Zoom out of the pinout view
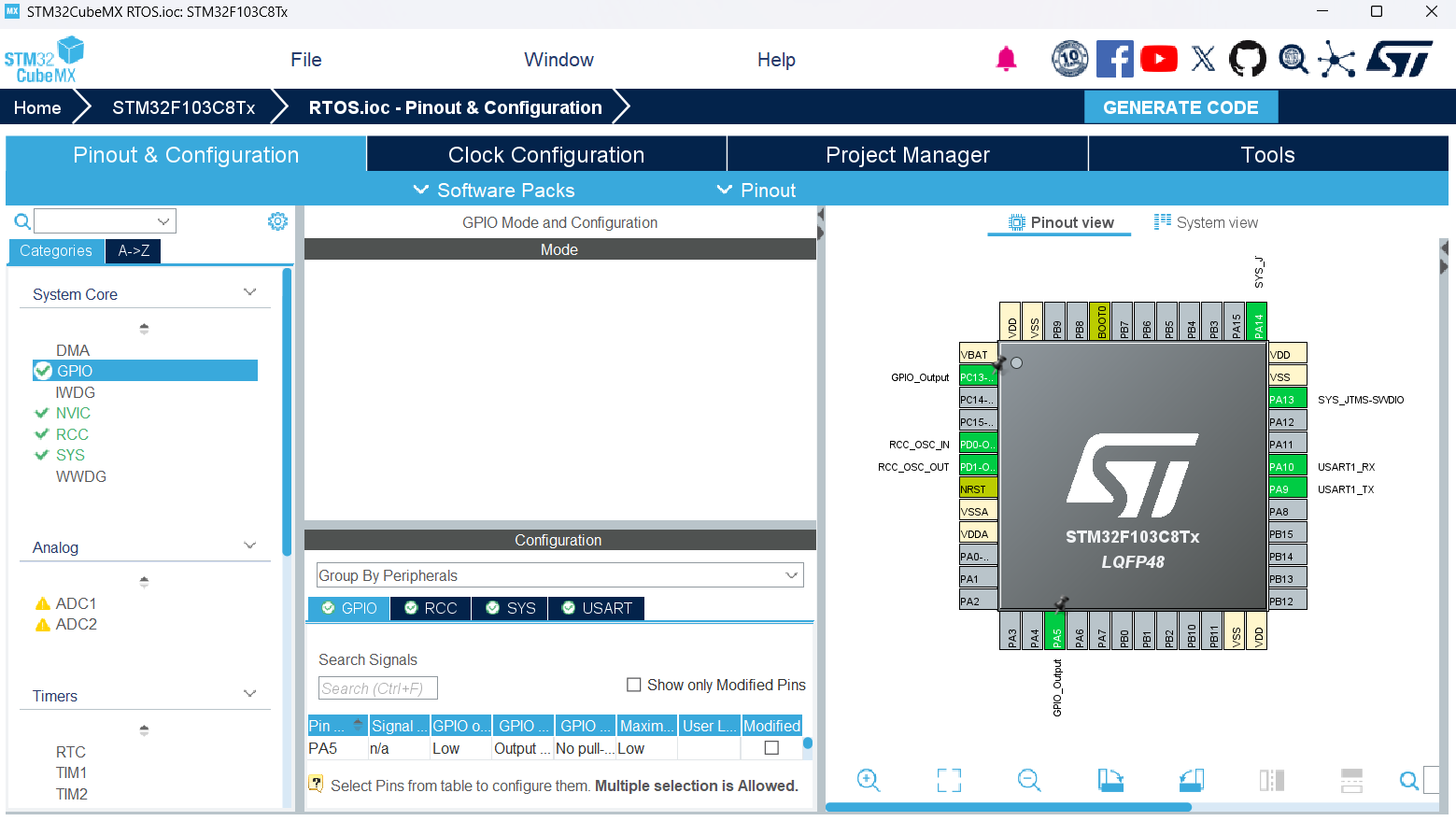Screen dimensions: 1456x821 [x=1029, y=780]
